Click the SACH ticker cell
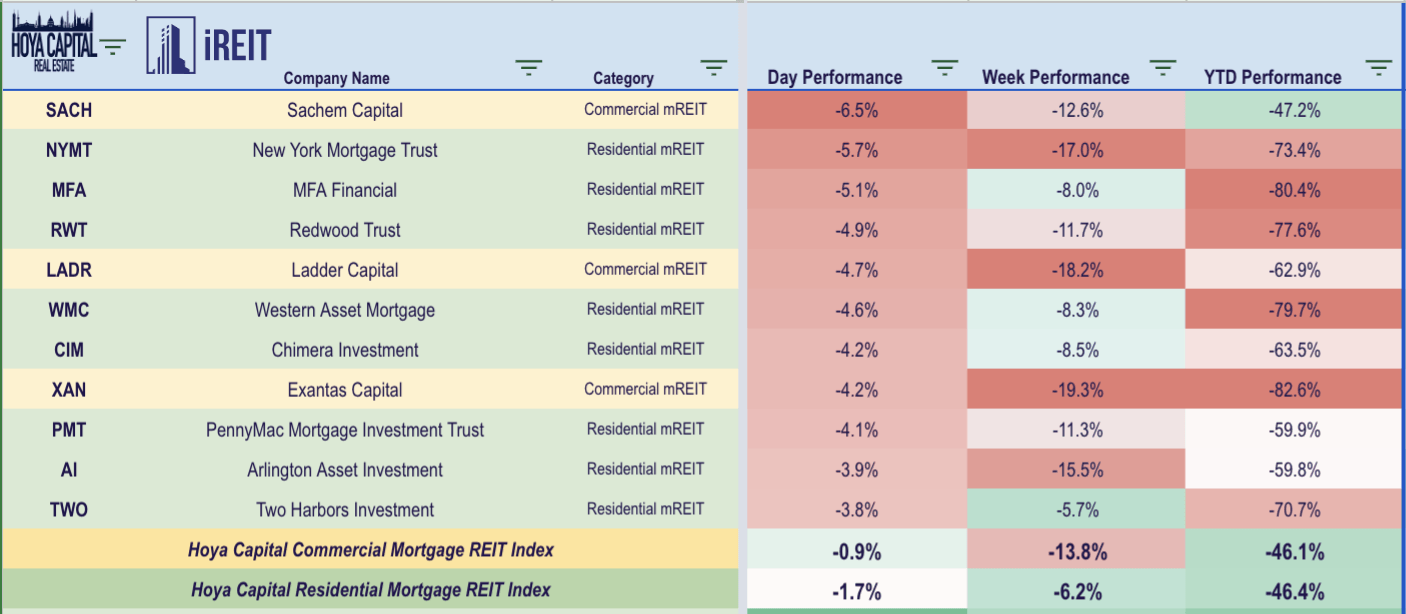 tap(69, 110)
